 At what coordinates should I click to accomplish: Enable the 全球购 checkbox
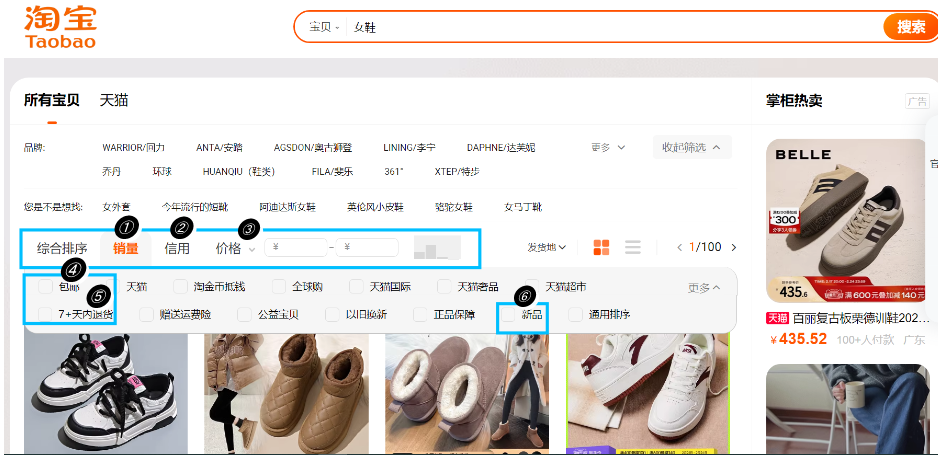279,287
